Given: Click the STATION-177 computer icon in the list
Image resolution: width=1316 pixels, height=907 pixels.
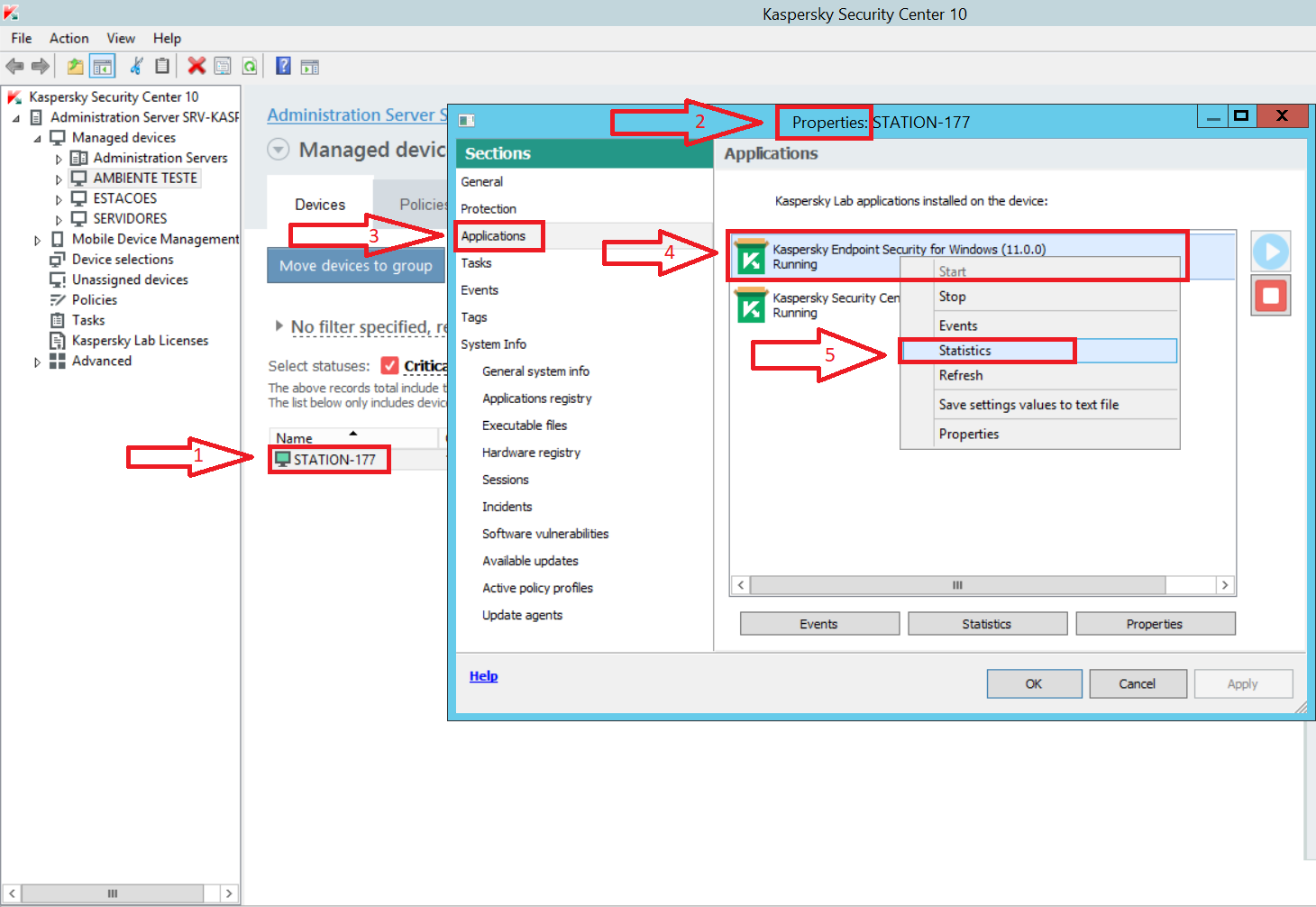Looking at the screenshot, I should point(283,459).
